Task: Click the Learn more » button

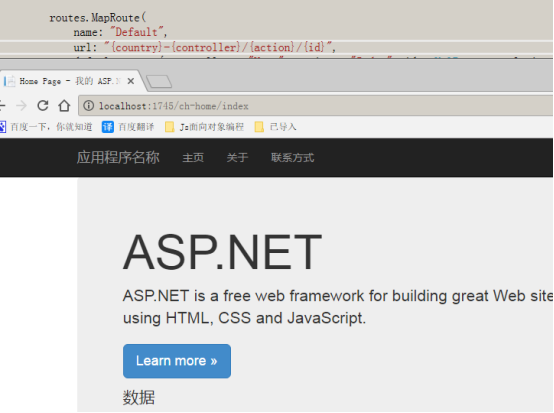Action: coord(177,361)
